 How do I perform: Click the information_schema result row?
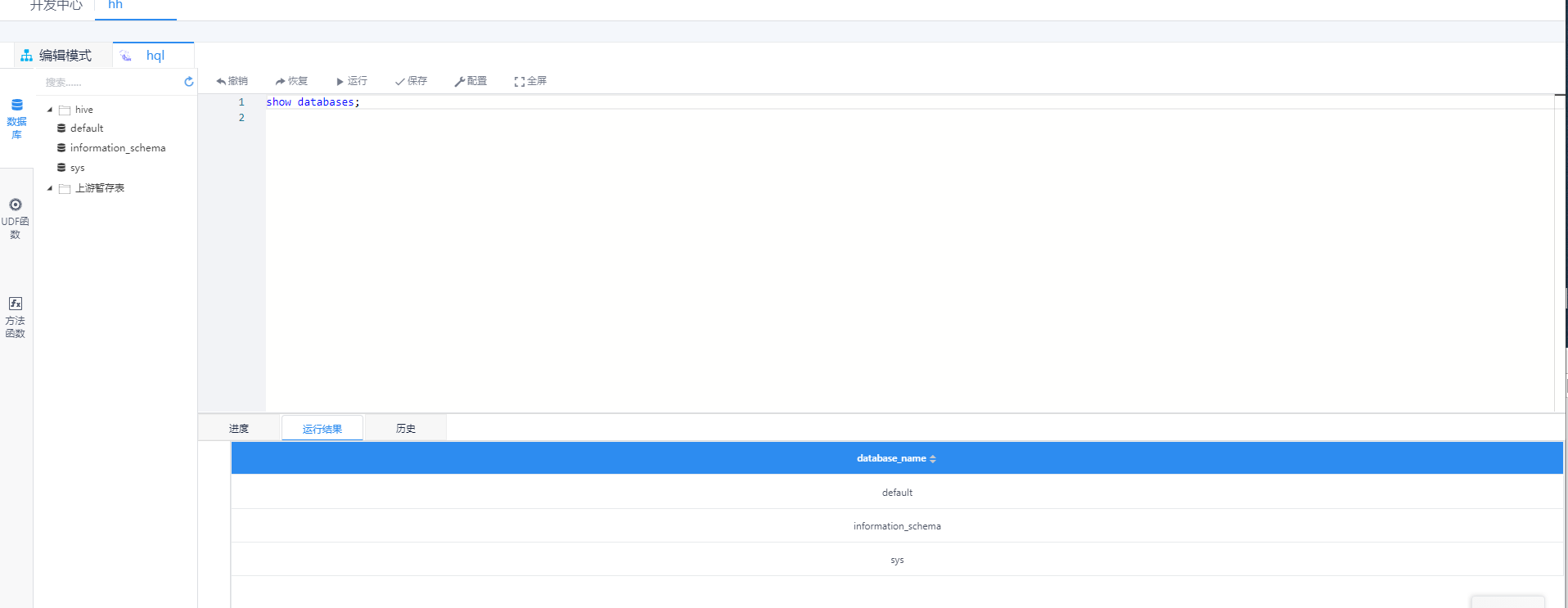pos(897,526)
